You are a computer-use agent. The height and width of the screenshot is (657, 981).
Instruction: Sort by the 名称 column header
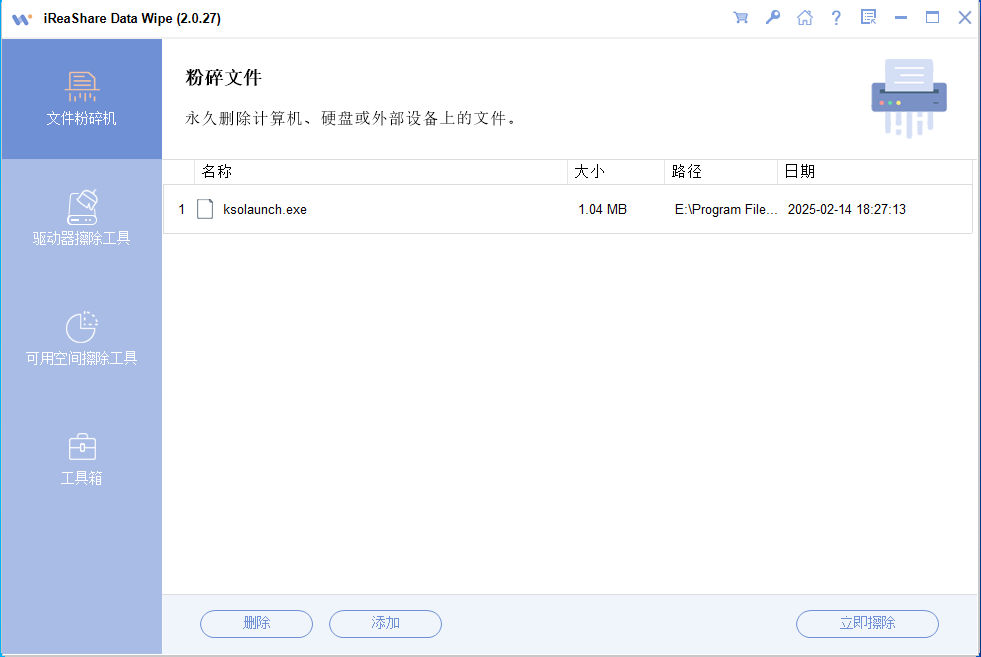pyautogui.click(x=380, y=171)
